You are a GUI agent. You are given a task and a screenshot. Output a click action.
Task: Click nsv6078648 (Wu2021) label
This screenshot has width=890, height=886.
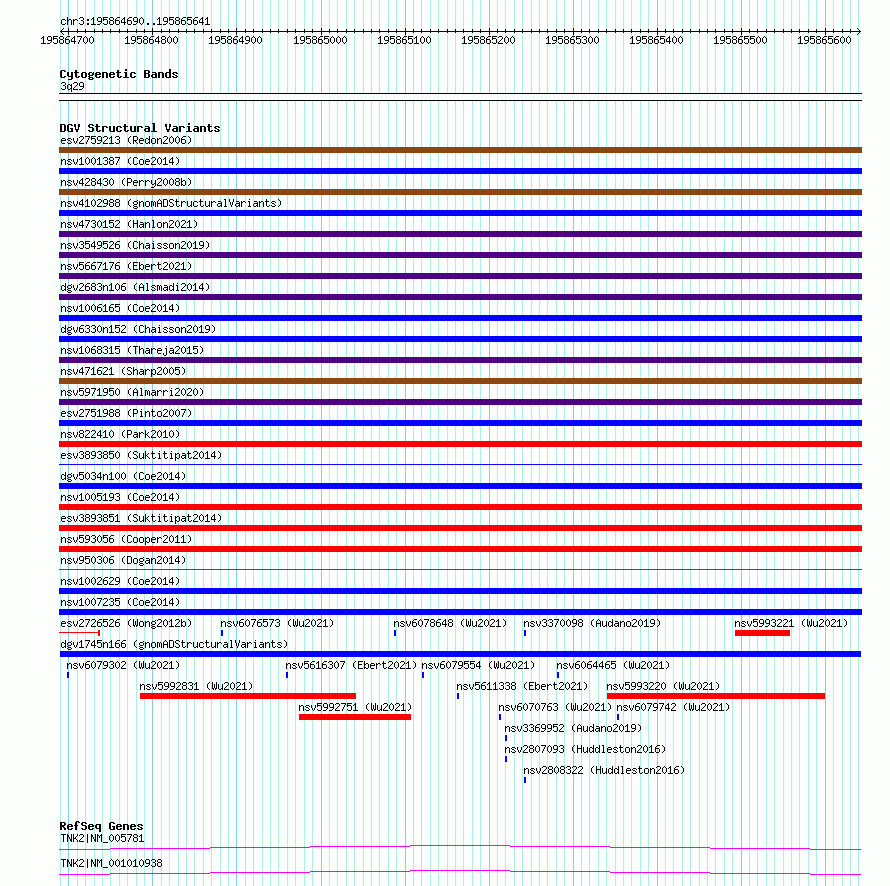pos(450,623)
